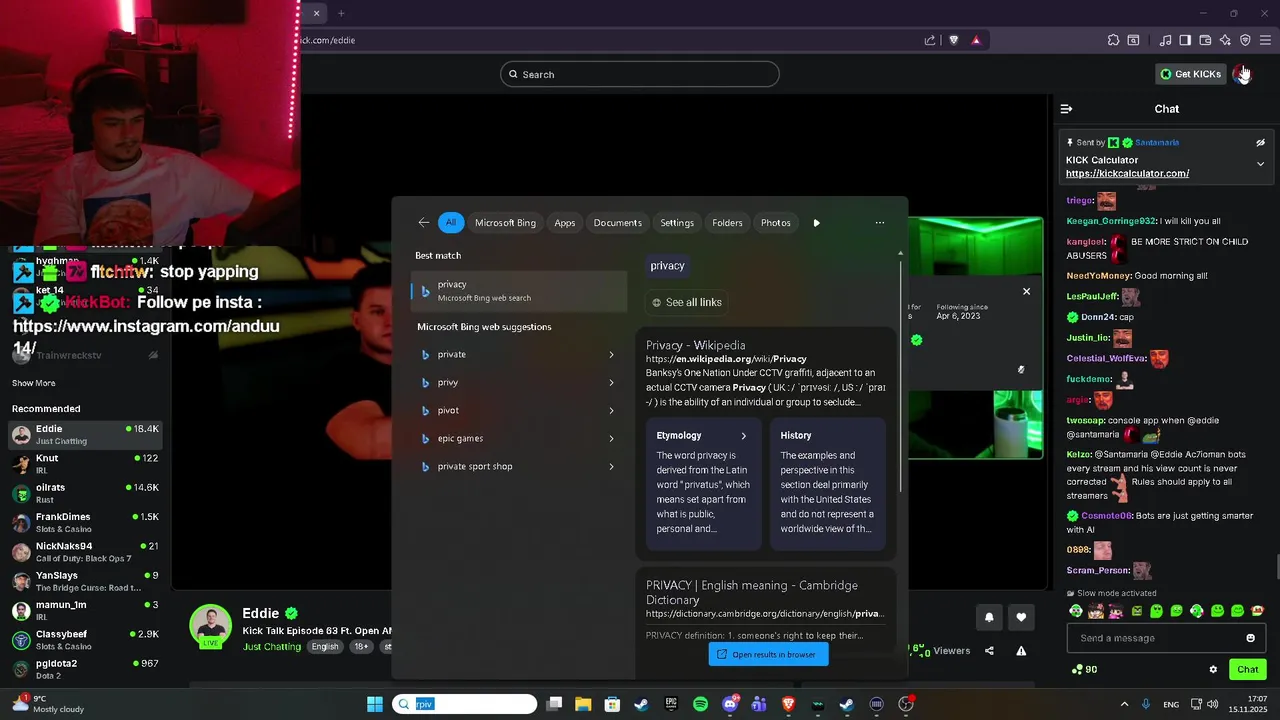Image resolution: width=1280 pixels, height=720 pixels.
Task: Open Spotify from taskbar
Action: [x=700, y=704]
